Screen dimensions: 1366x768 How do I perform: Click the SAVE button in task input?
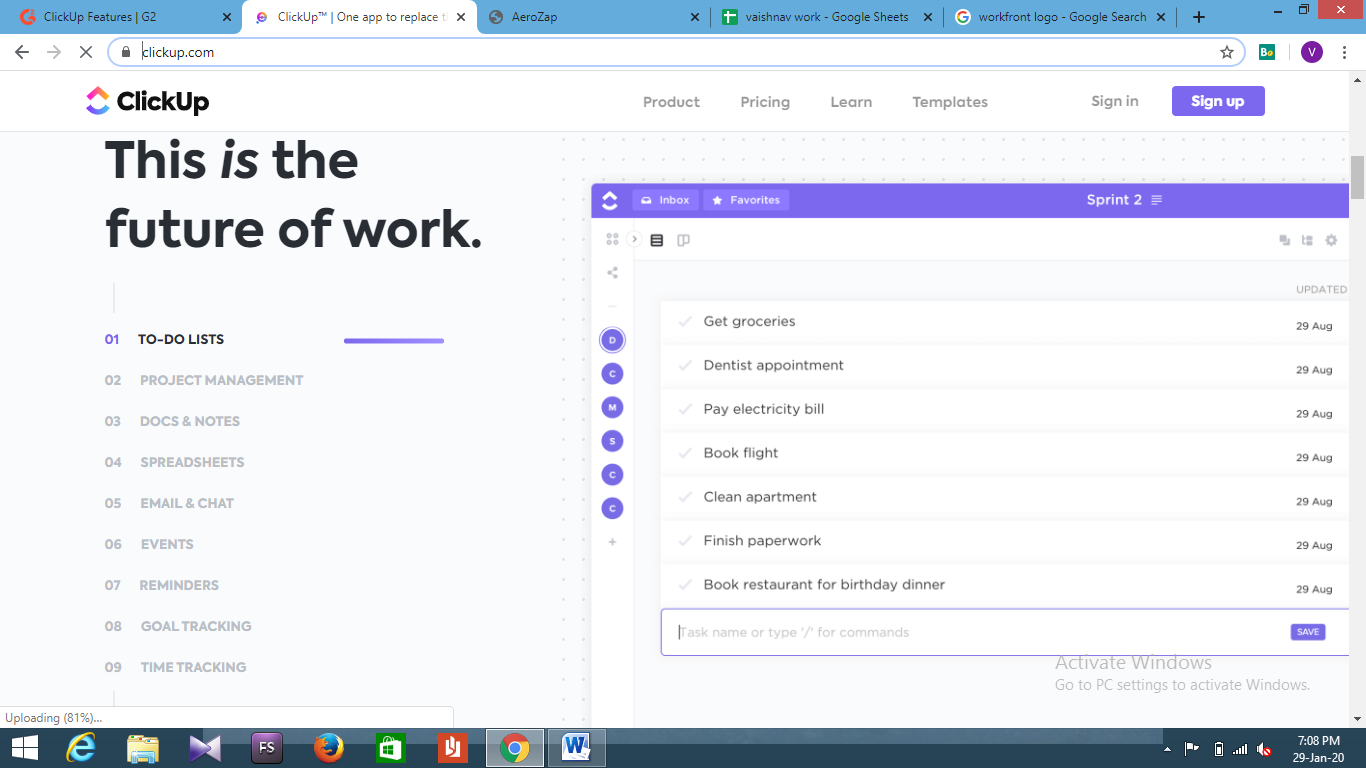coord(1308,632)
